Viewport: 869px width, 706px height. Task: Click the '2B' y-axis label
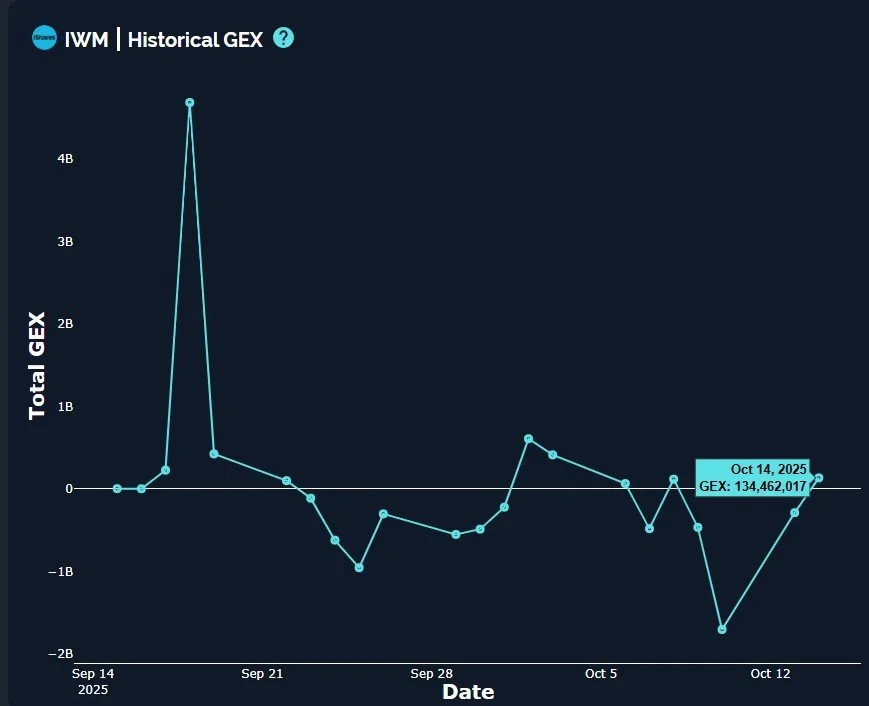point(65,324)
